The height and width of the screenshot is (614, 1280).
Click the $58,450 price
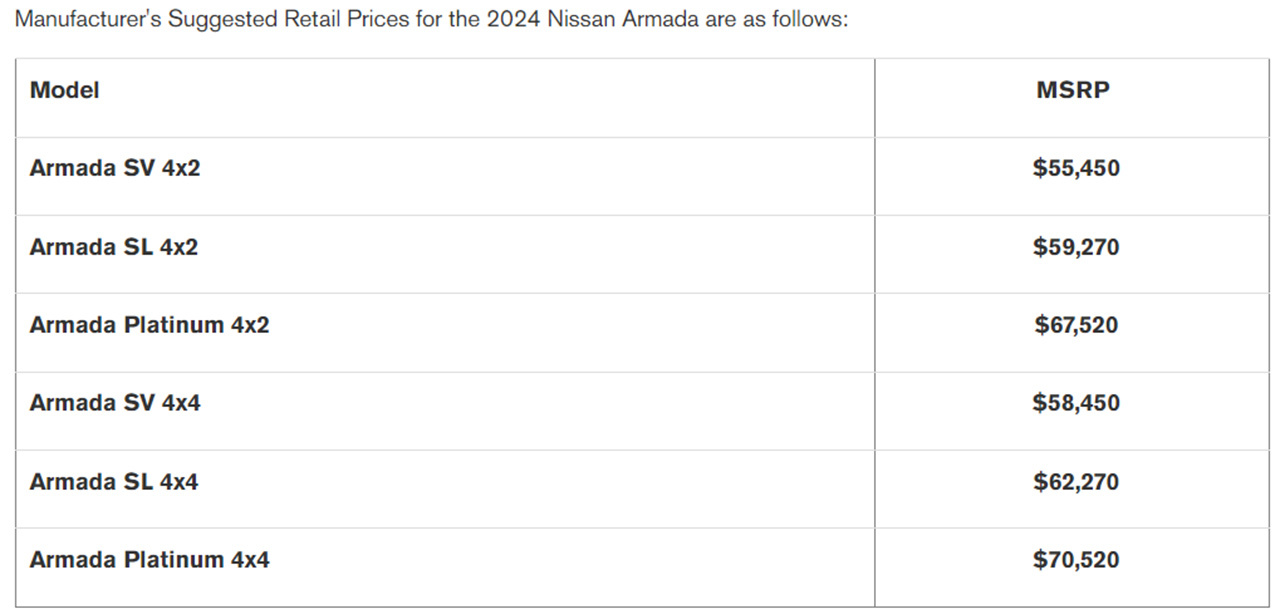pos(1076,403)
